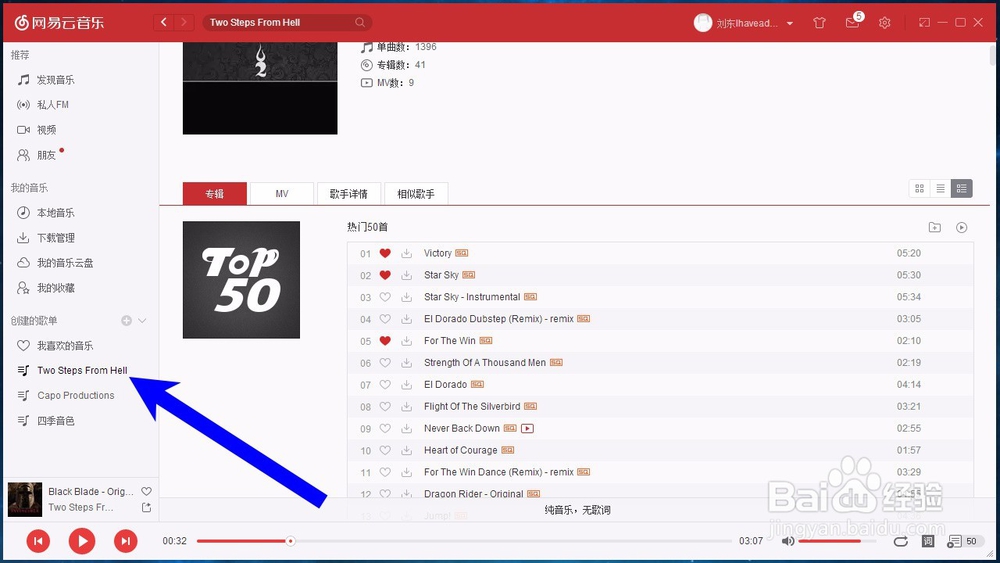The height and width of the screenshot is (563, 1000).
Task: Play MV for Never Back Down
Action: (527, 428)
